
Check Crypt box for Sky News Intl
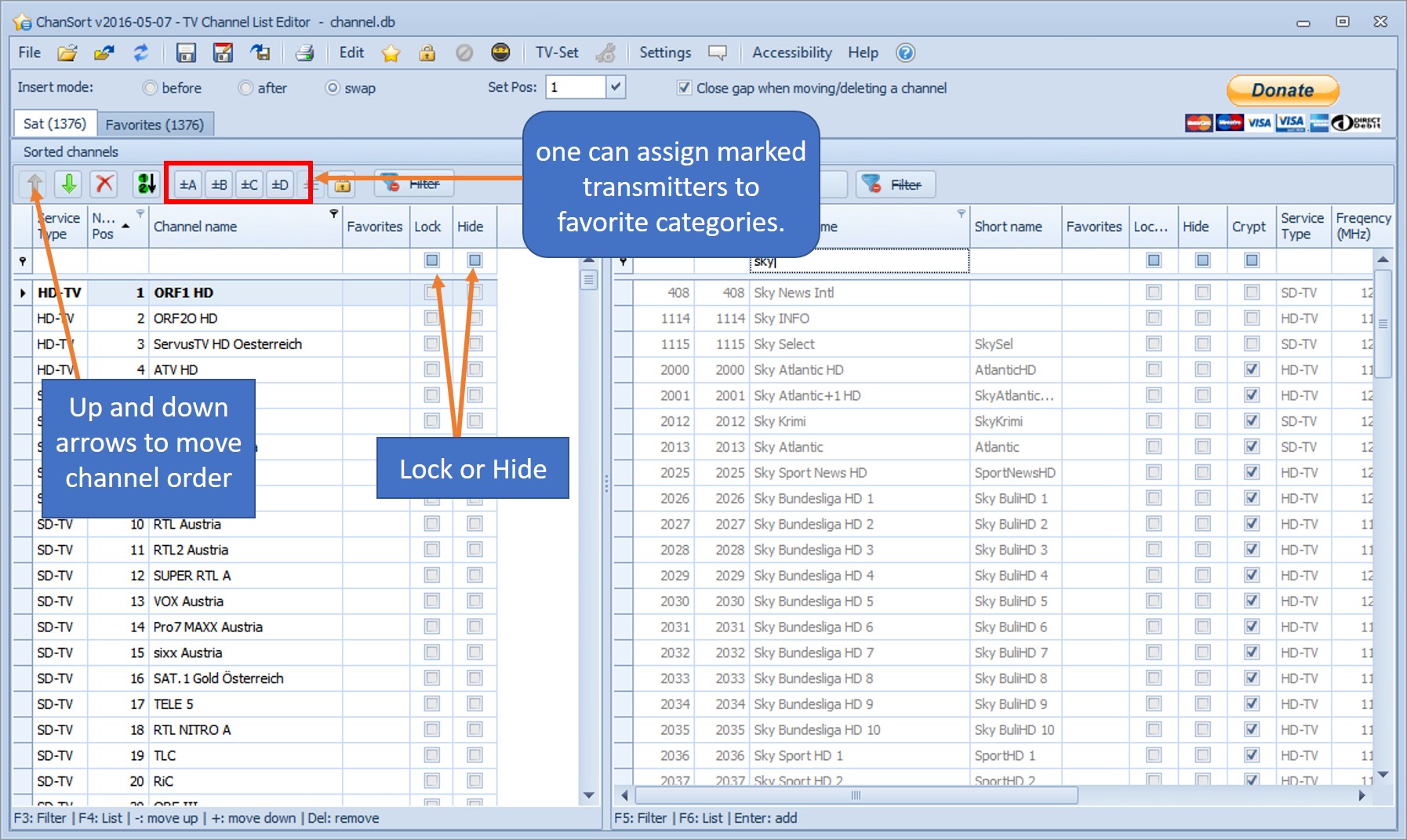[x=1252, y=293]
